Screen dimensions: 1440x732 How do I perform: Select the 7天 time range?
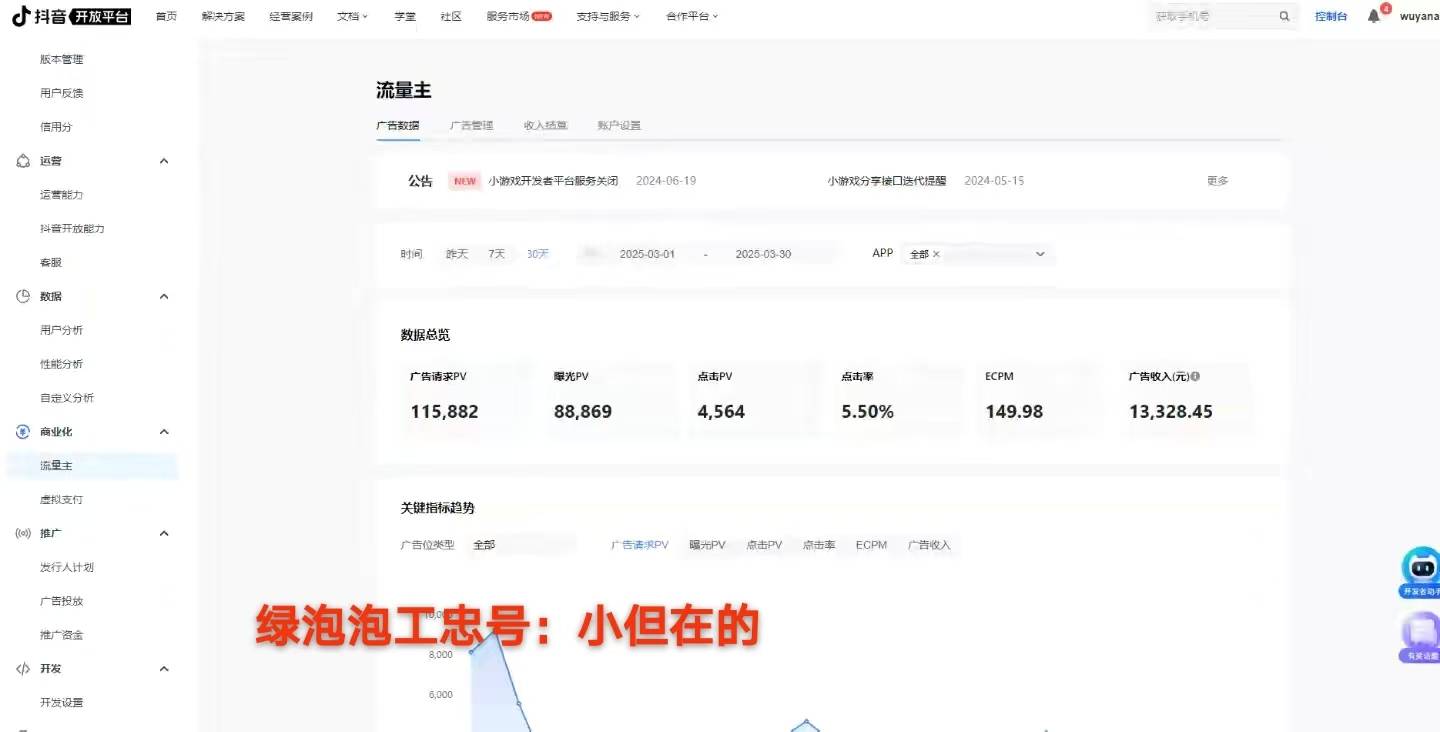click(x=497, y=254)
